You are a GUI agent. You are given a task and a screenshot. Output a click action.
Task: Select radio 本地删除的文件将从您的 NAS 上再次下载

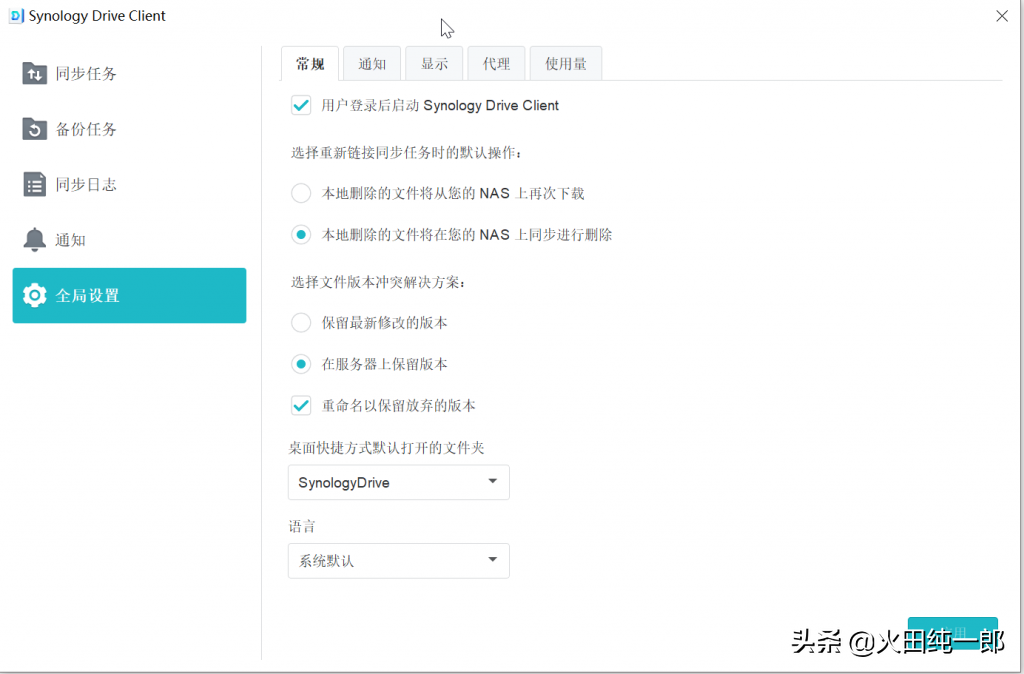[301, 193]
